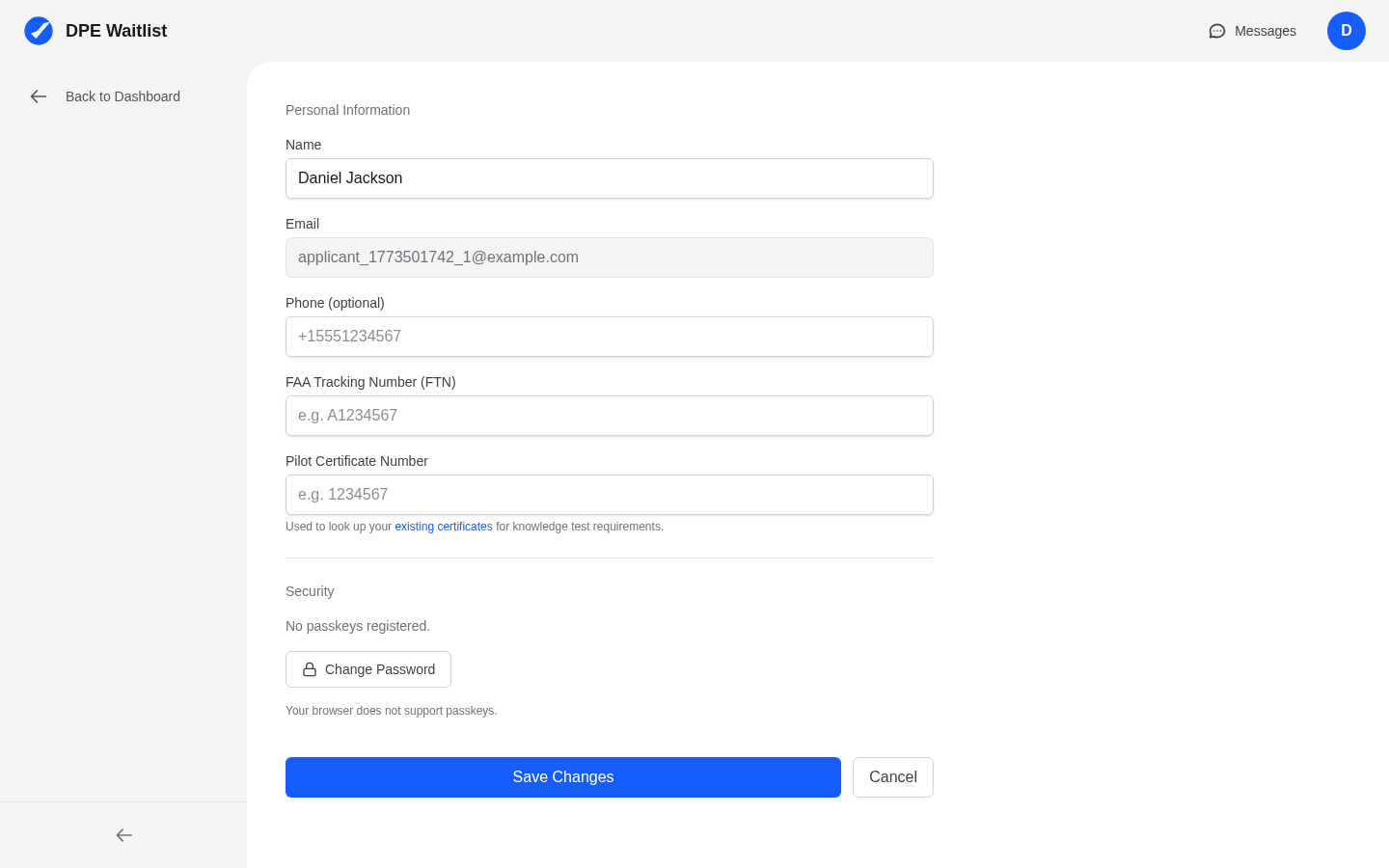Focus the Phone (optional) field

point(609,337)
